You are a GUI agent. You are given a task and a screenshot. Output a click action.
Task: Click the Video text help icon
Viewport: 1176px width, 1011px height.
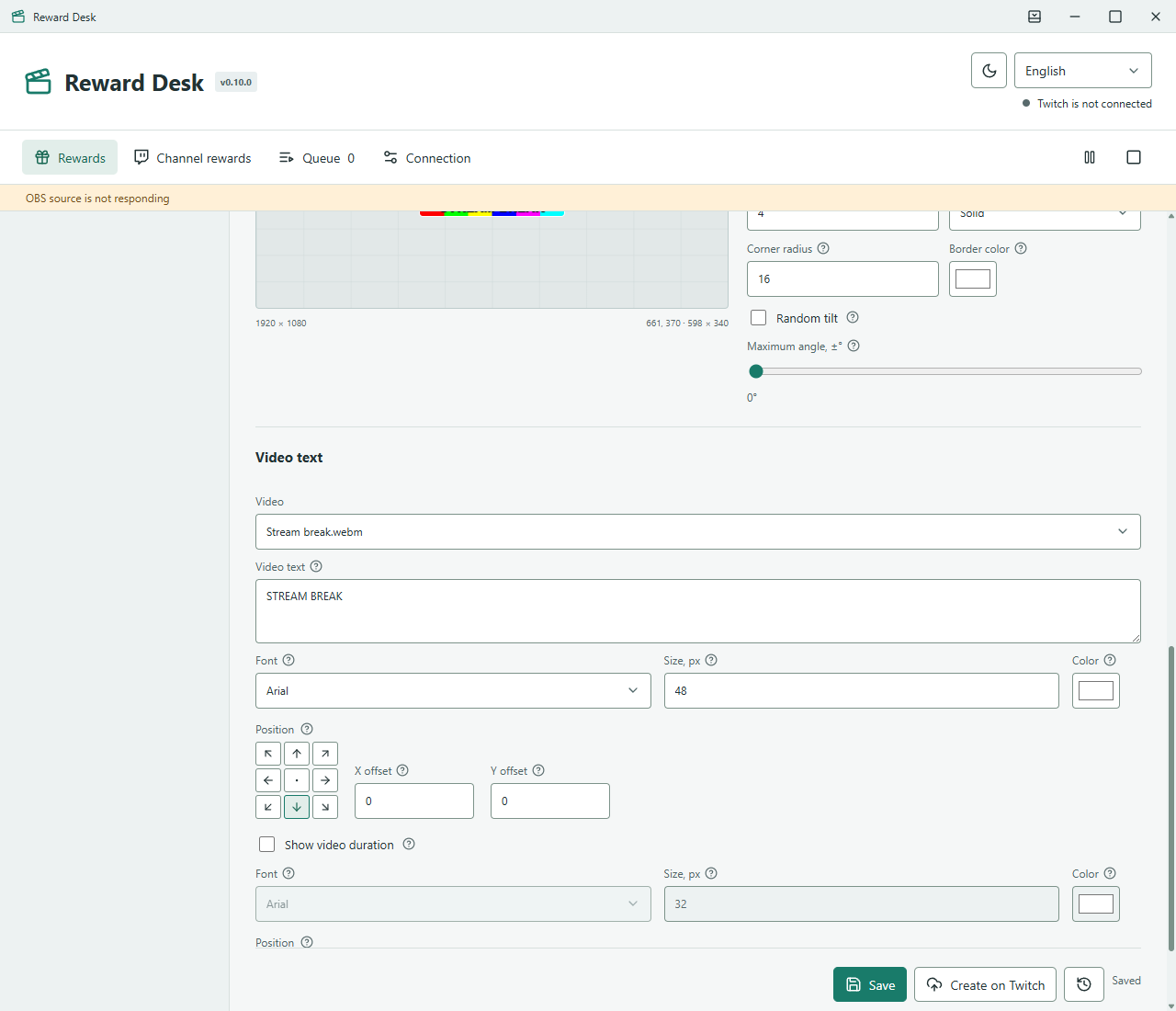[316, 566]
